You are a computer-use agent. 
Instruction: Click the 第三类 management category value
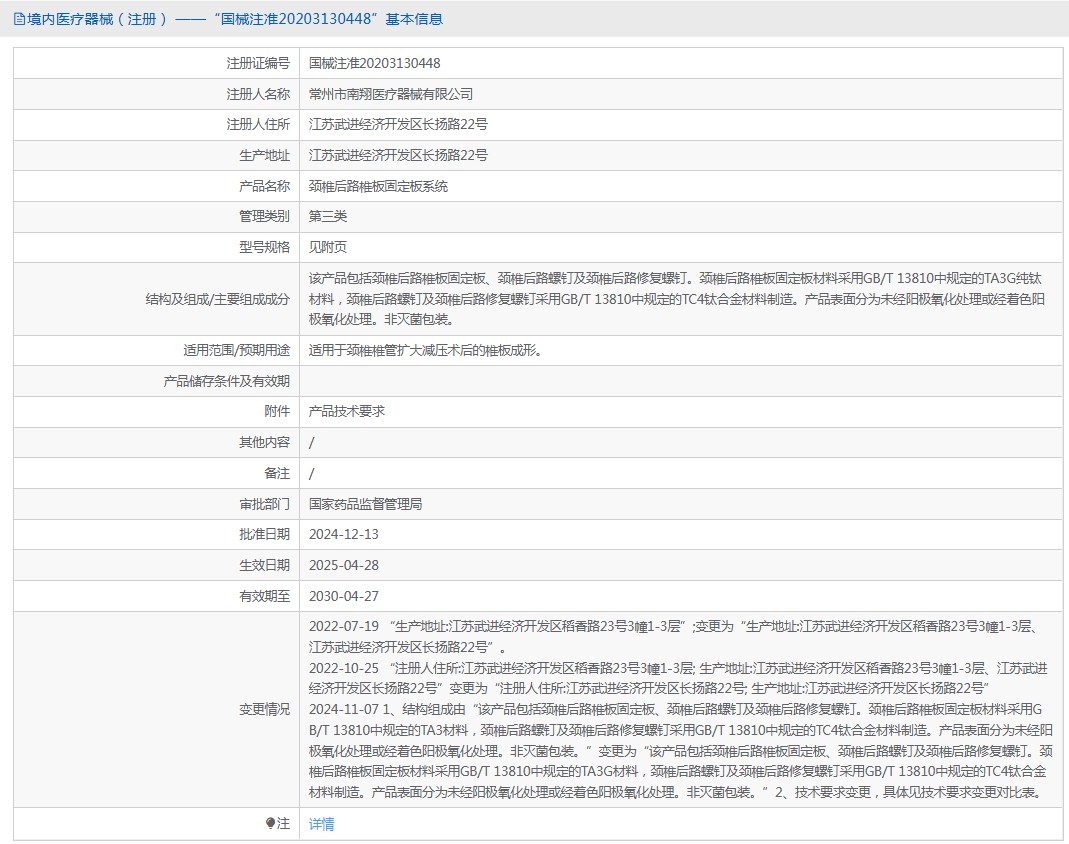(328, 216)
